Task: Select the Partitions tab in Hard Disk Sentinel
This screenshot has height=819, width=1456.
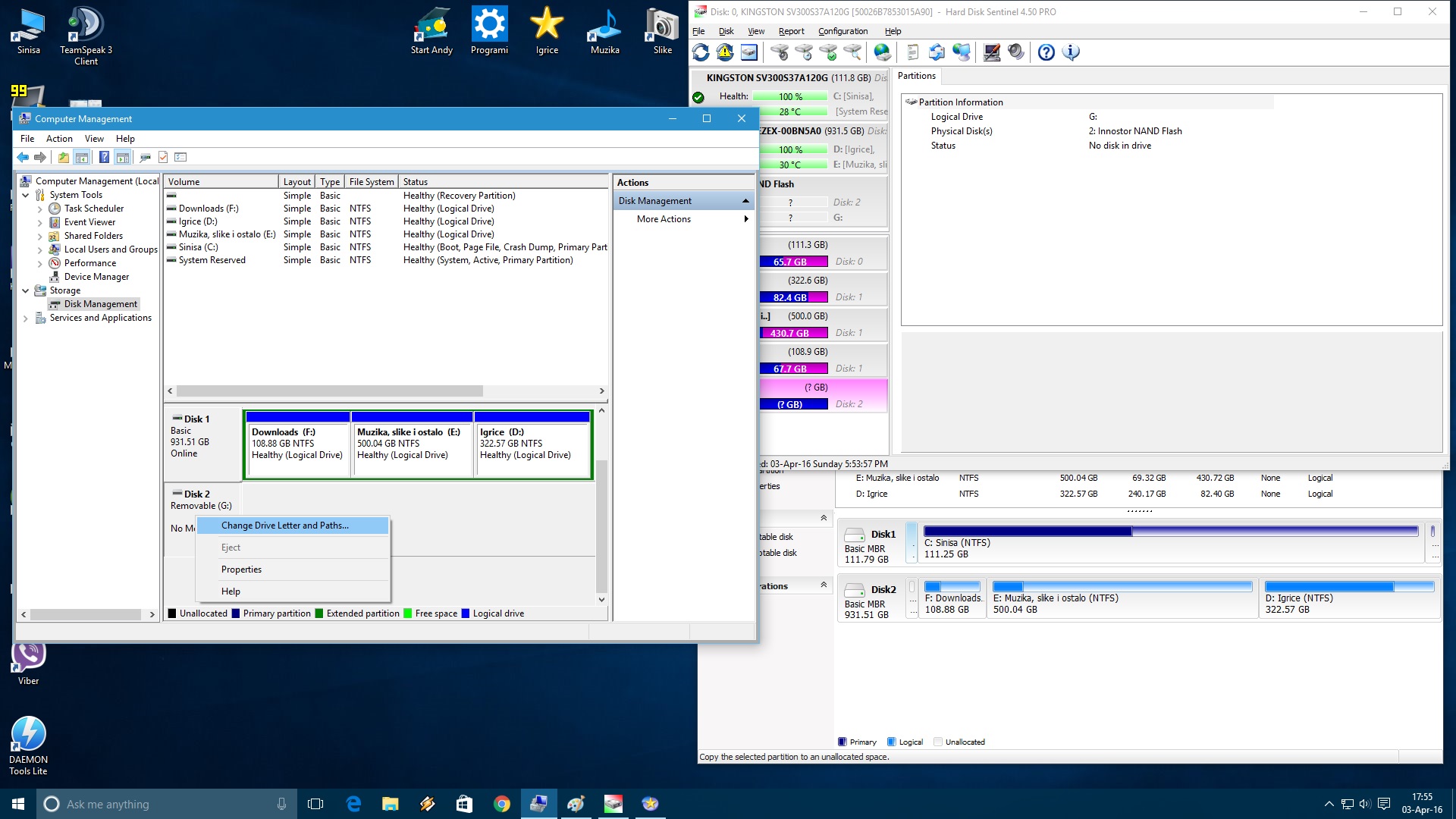Action: tap(916, 76)
